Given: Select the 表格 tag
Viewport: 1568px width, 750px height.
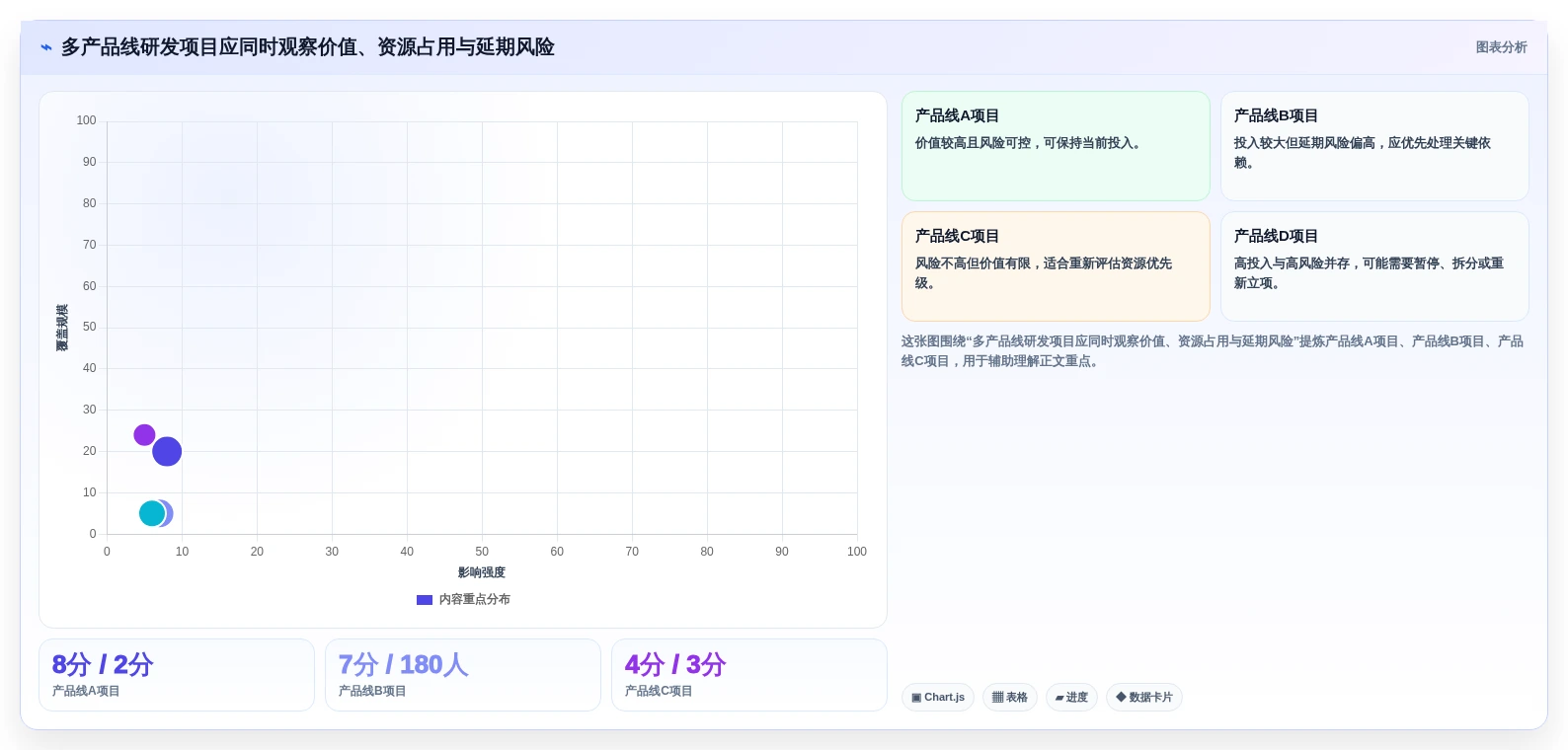Looking at the screenshot, I should (1010, 698).
